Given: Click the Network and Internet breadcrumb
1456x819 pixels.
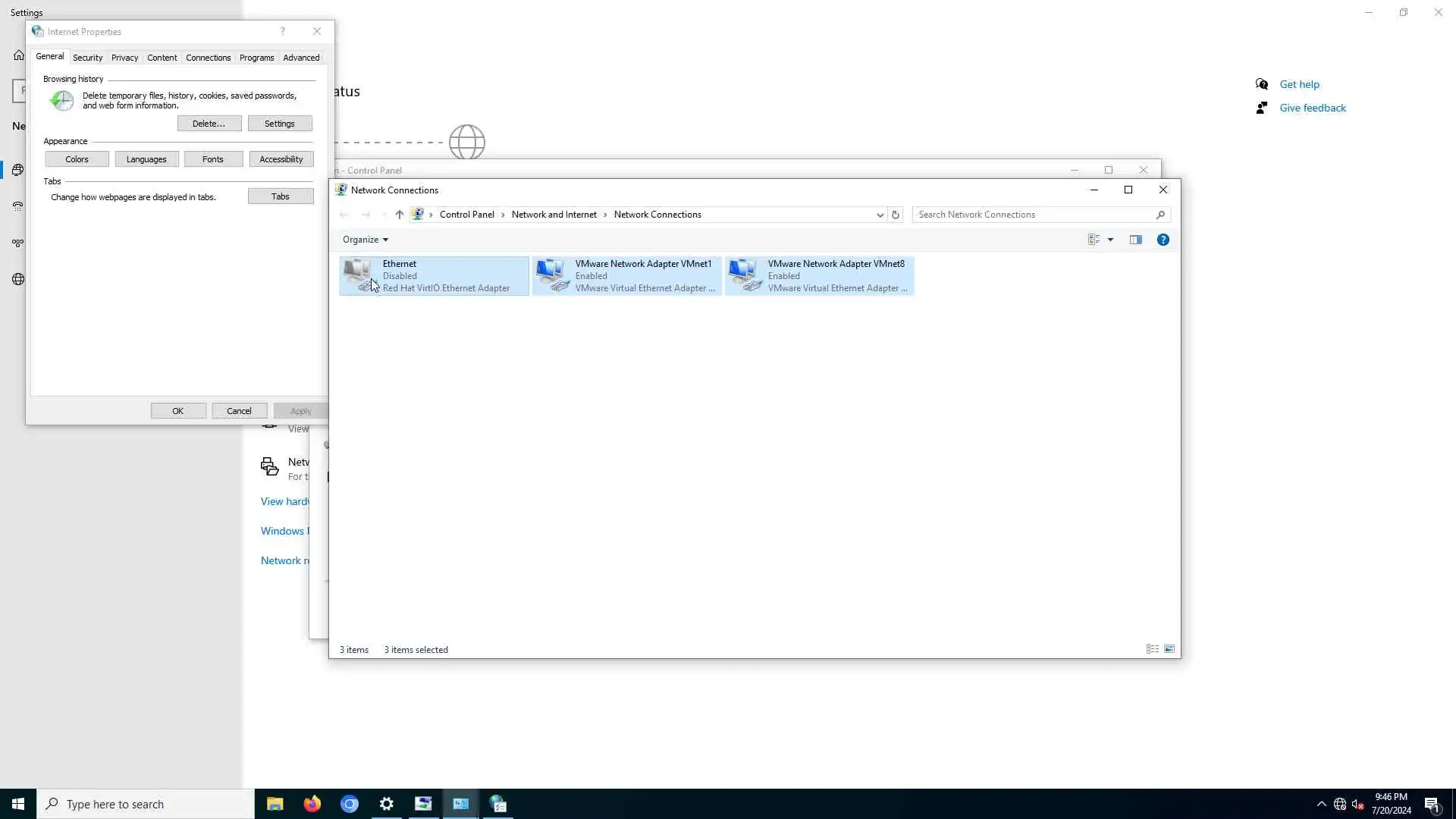Looking at the screenshot, I should (554, 215).
